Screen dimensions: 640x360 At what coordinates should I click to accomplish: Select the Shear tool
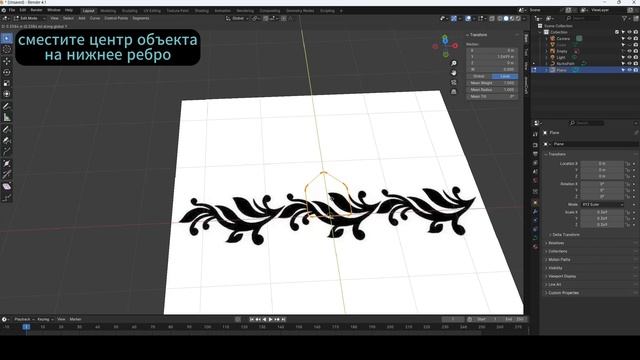coord(7,187)
